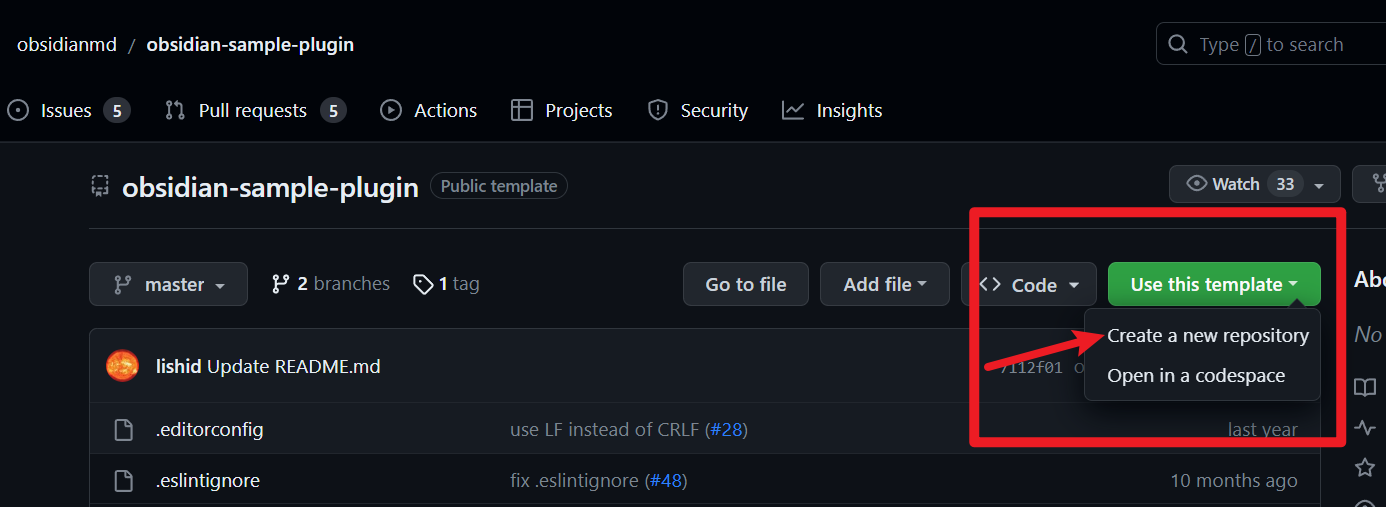Switch to the Pull requests tab
The height and width of the screenshot is (507, 1386).
pyautogui.click(x=252, y=110)
